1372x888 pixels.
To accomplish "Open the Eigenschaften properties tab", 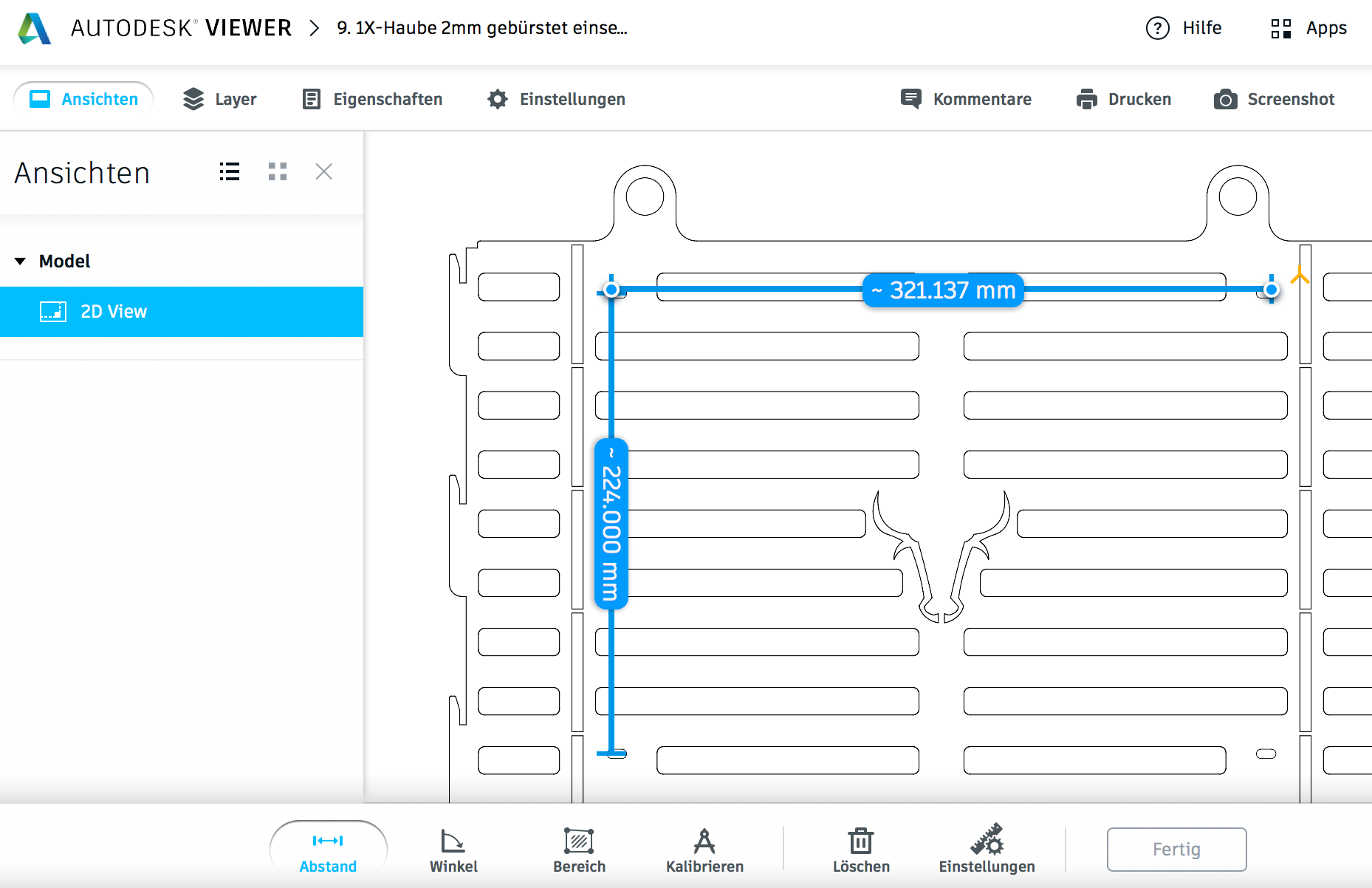I will coord(372,99).
